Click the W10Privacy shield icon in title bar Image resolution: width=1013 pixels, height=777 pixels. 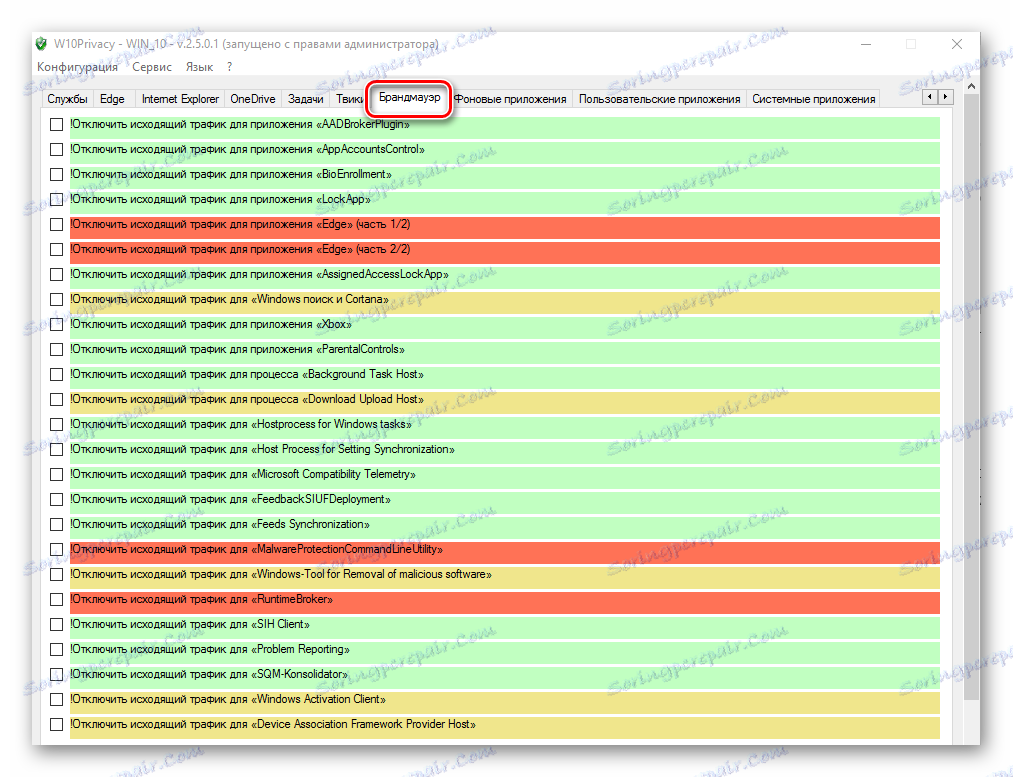tap(41, 44)
